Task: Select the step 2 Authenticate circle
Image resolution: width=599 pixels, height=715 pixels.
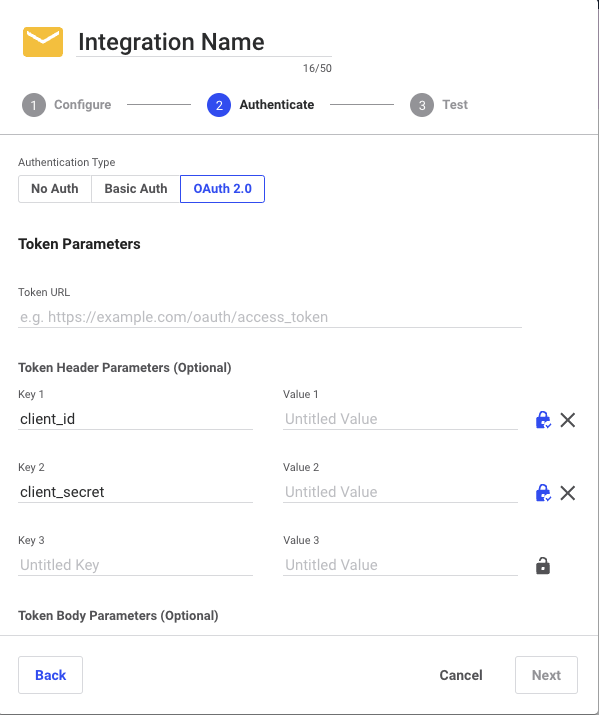Action: click(x=219, y=105)
